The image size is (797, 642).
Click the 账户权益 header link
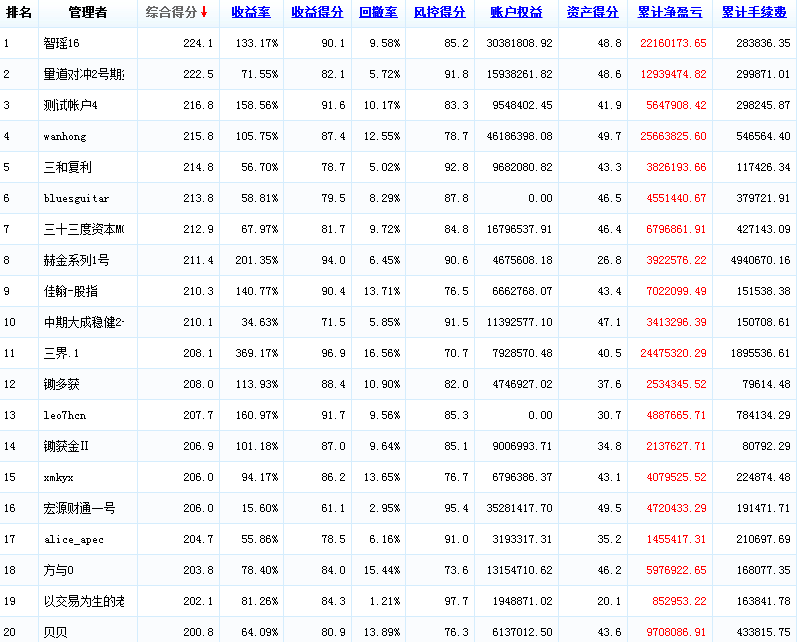click(x=516, y=13)
